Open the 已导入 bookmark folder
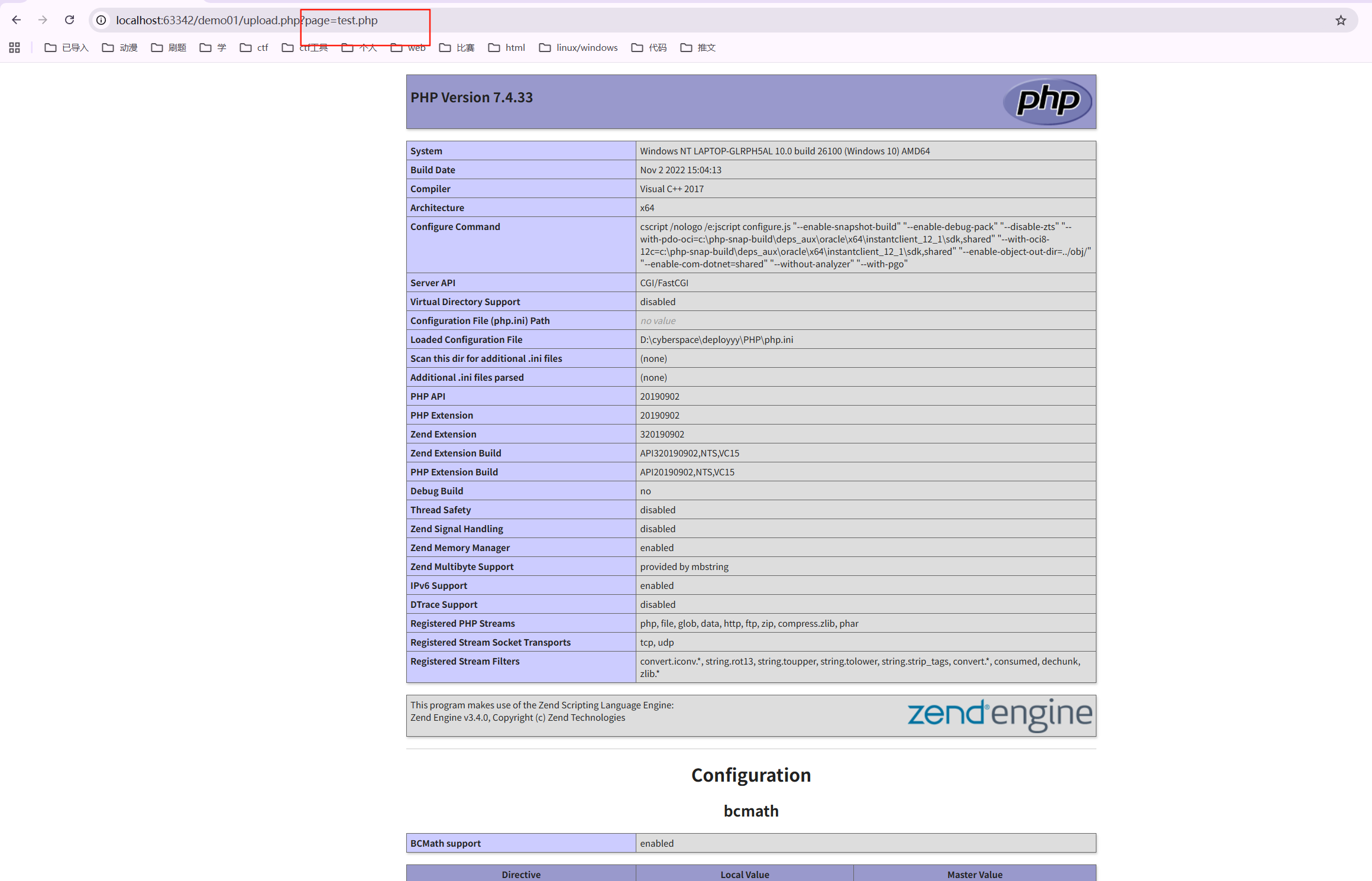 [67, 48]
